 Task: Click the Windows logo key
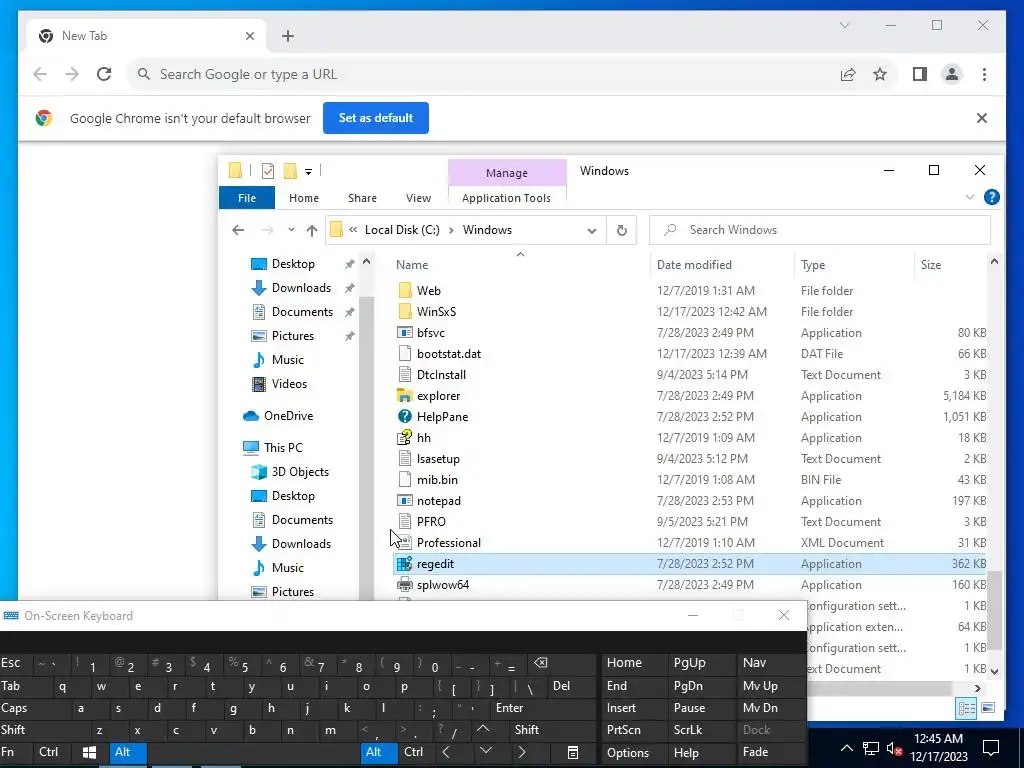click(89, 752)
